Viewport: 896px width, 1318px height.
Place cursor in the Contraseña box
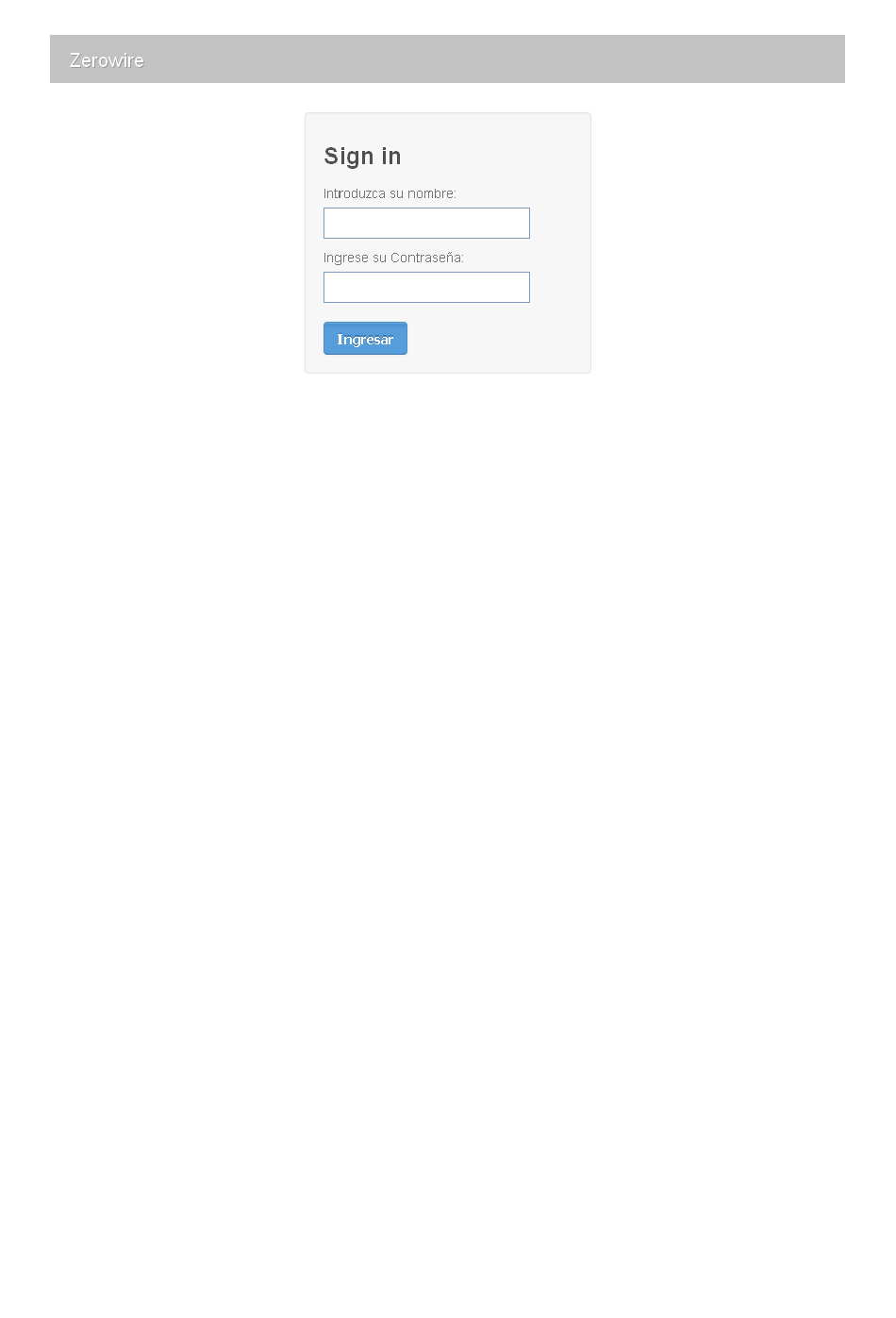426,288
